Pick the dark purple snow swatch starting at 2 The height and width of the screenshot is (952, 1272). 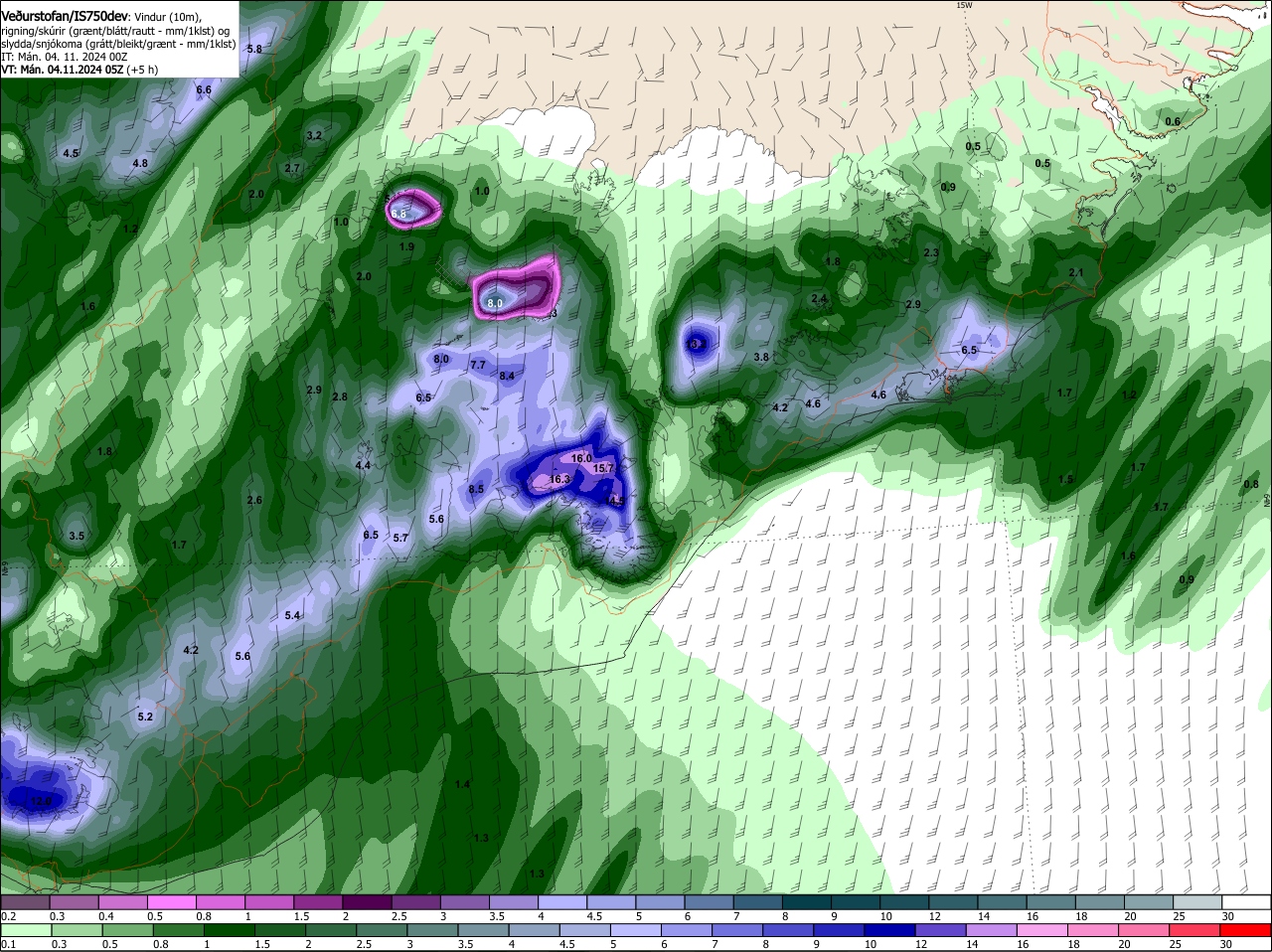(x=367, y=902)
